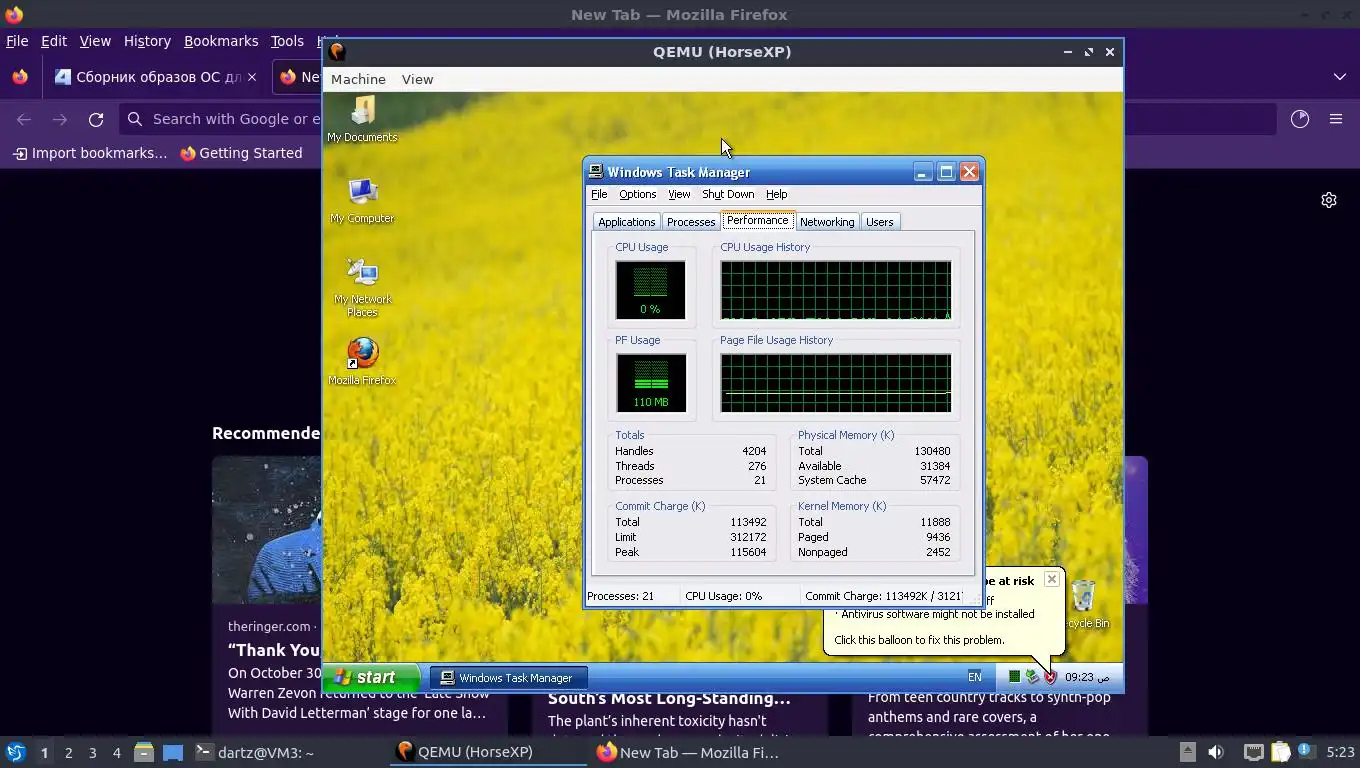Switch to the Processes tab
Screen dimensions: 1360x768
coord(691,222)
